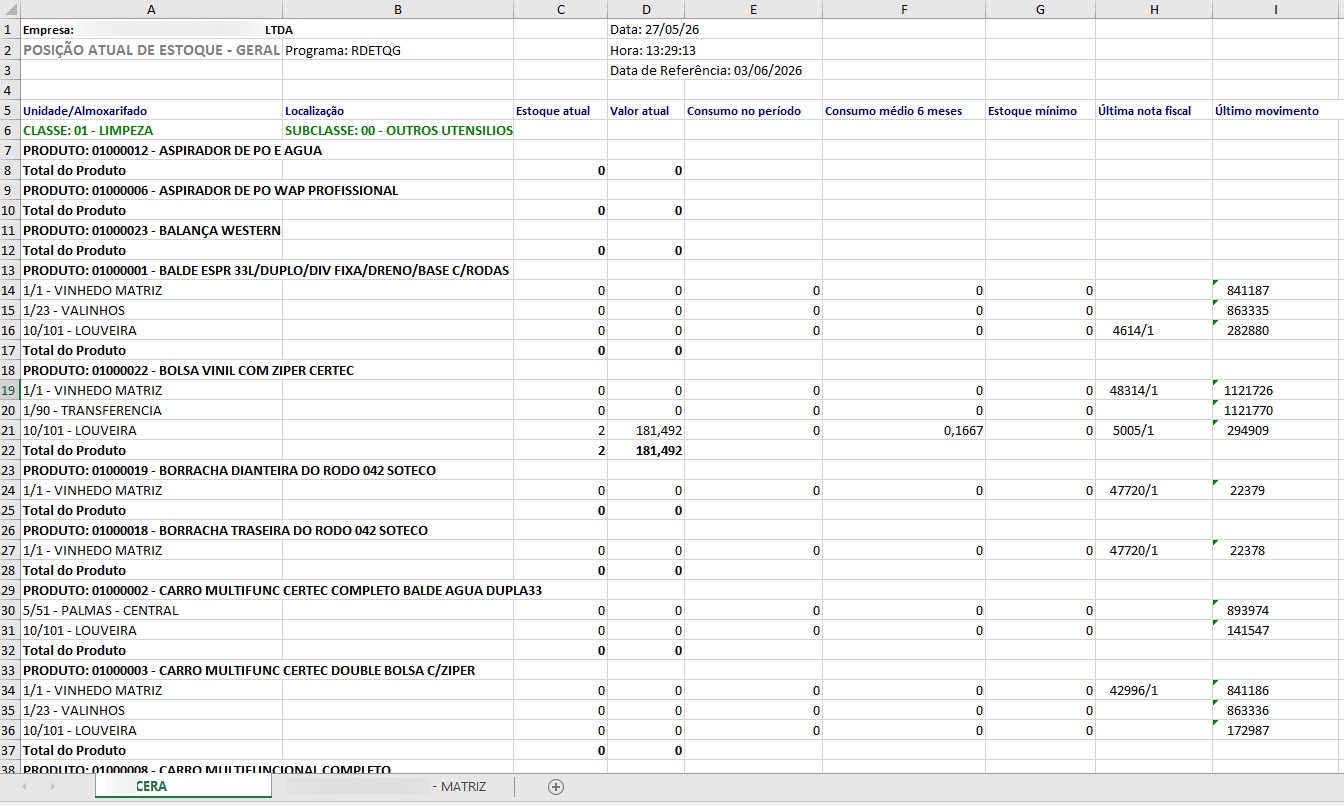Screen dimensions: 1344x806
Task: Click the 'Estoque mínimo' header cell
Action: (x=1040, y=110)
